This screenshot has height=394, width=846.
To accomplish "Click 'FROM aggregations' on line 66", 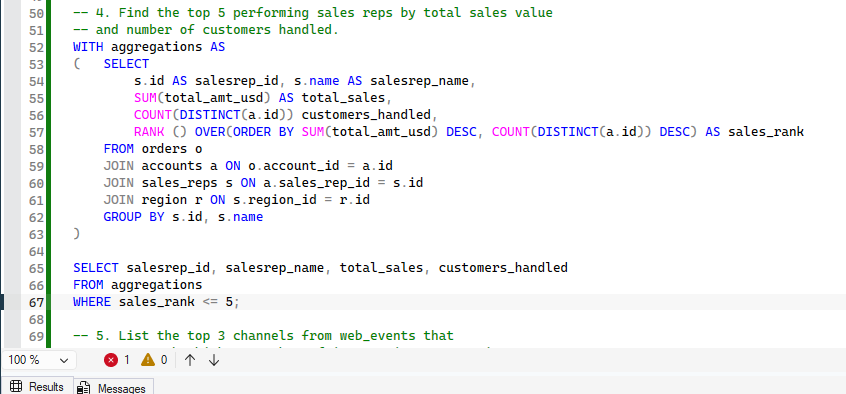I will pos(138,284).
